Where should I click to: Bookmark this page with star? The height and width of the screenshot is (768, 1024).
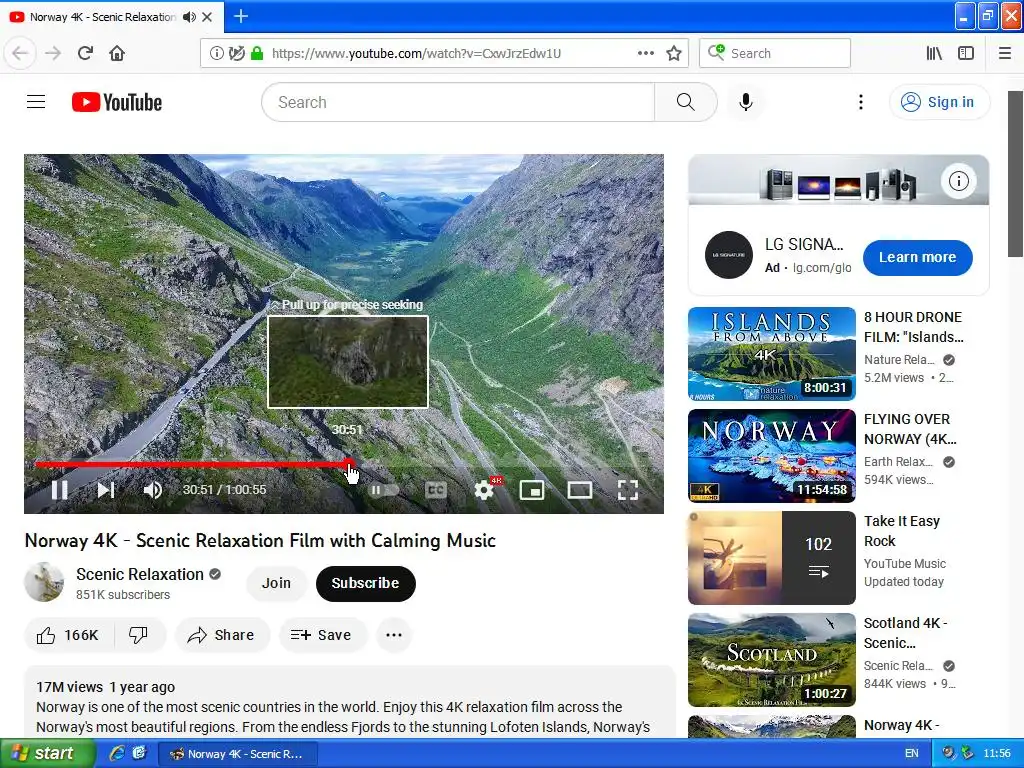click(x=674, y=53)
